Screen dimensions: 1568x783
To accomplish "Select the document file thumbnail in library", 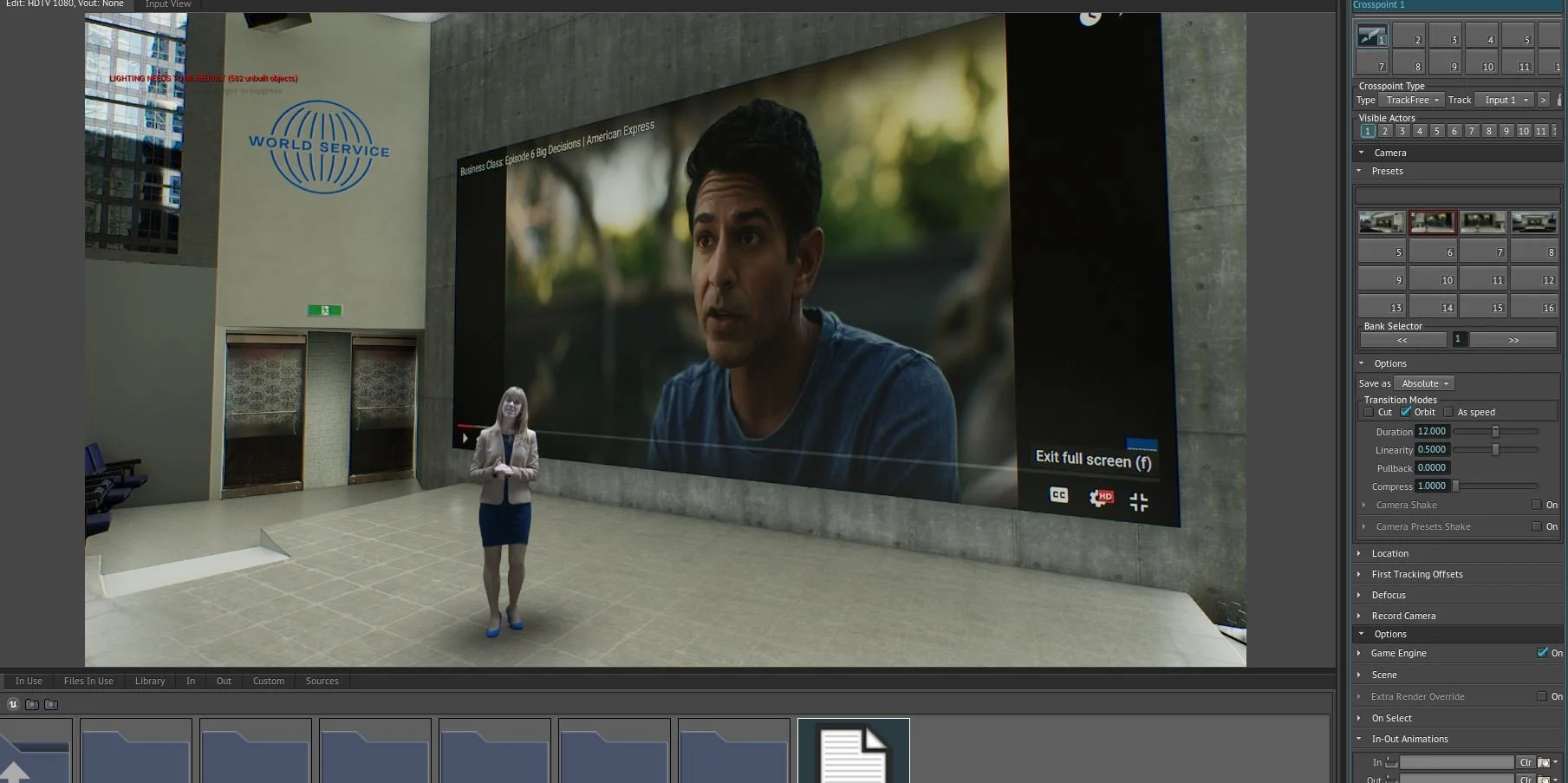I will (854, 752).
